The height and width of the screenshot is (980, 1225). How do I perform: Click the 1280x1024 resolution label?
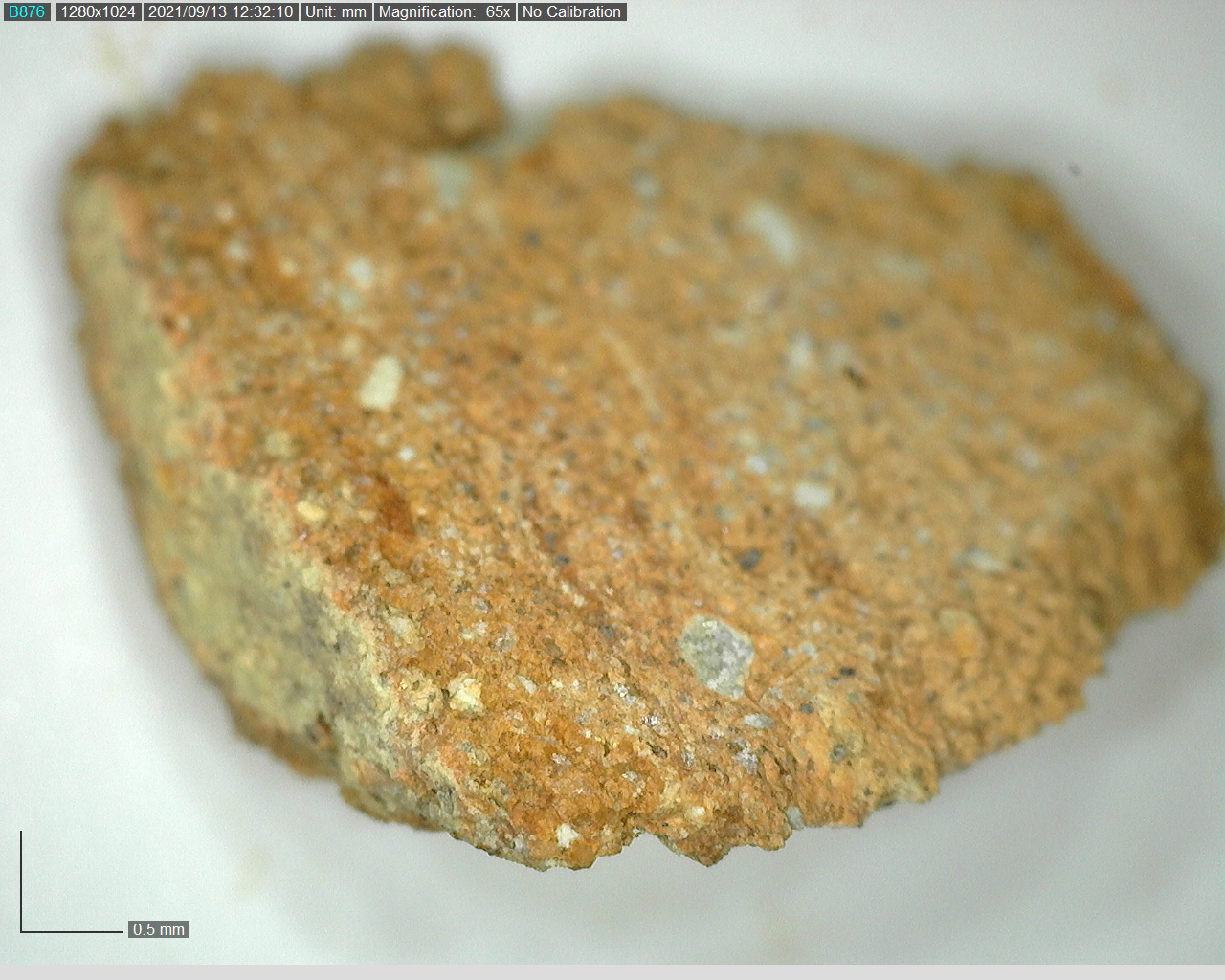pyautogui.click(x=98, y=12)
